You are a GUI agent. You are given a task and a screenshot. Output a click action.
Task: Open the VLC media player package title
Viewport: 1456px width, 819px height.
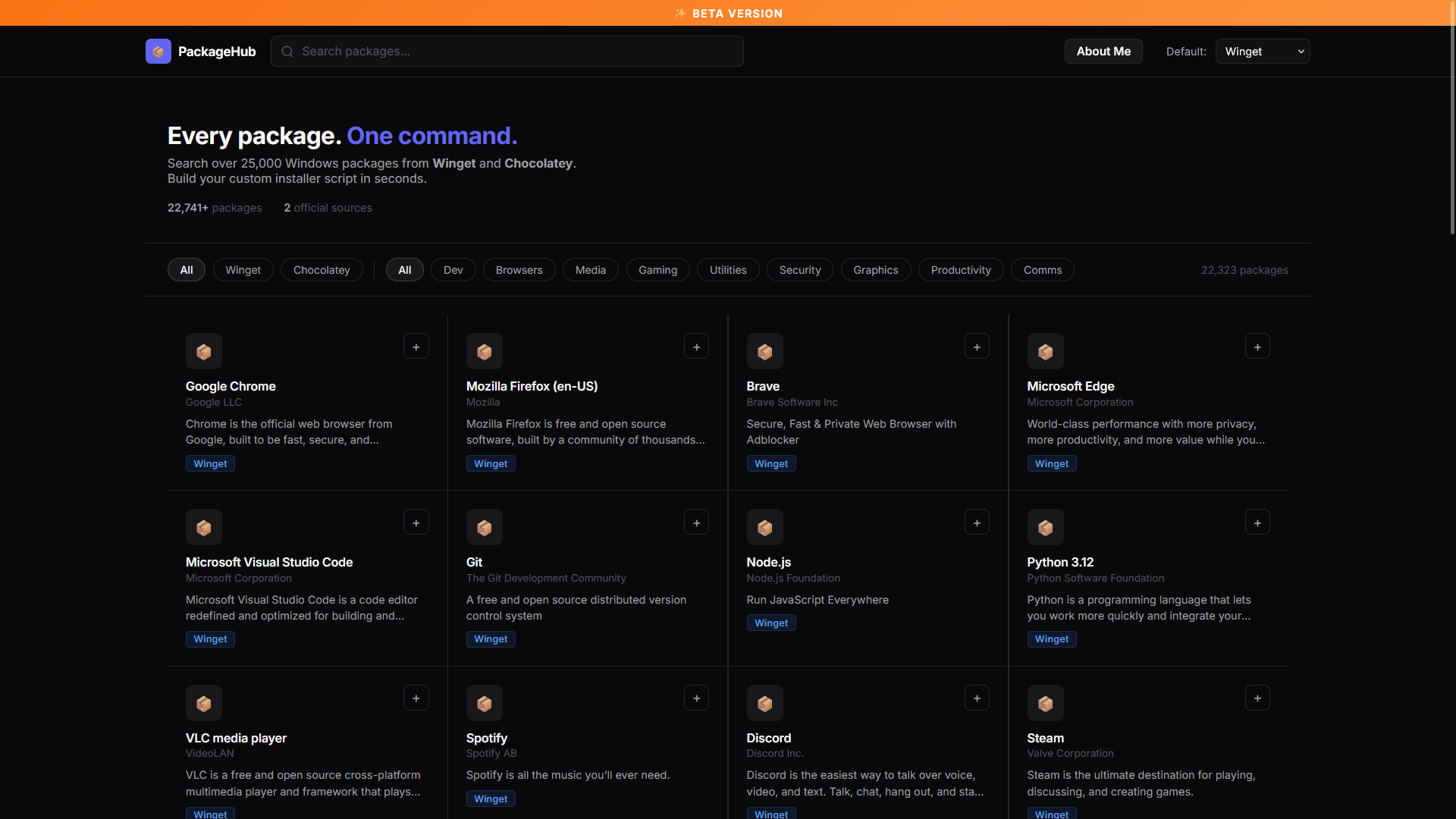pyautogui.click(x=236, y=738)
